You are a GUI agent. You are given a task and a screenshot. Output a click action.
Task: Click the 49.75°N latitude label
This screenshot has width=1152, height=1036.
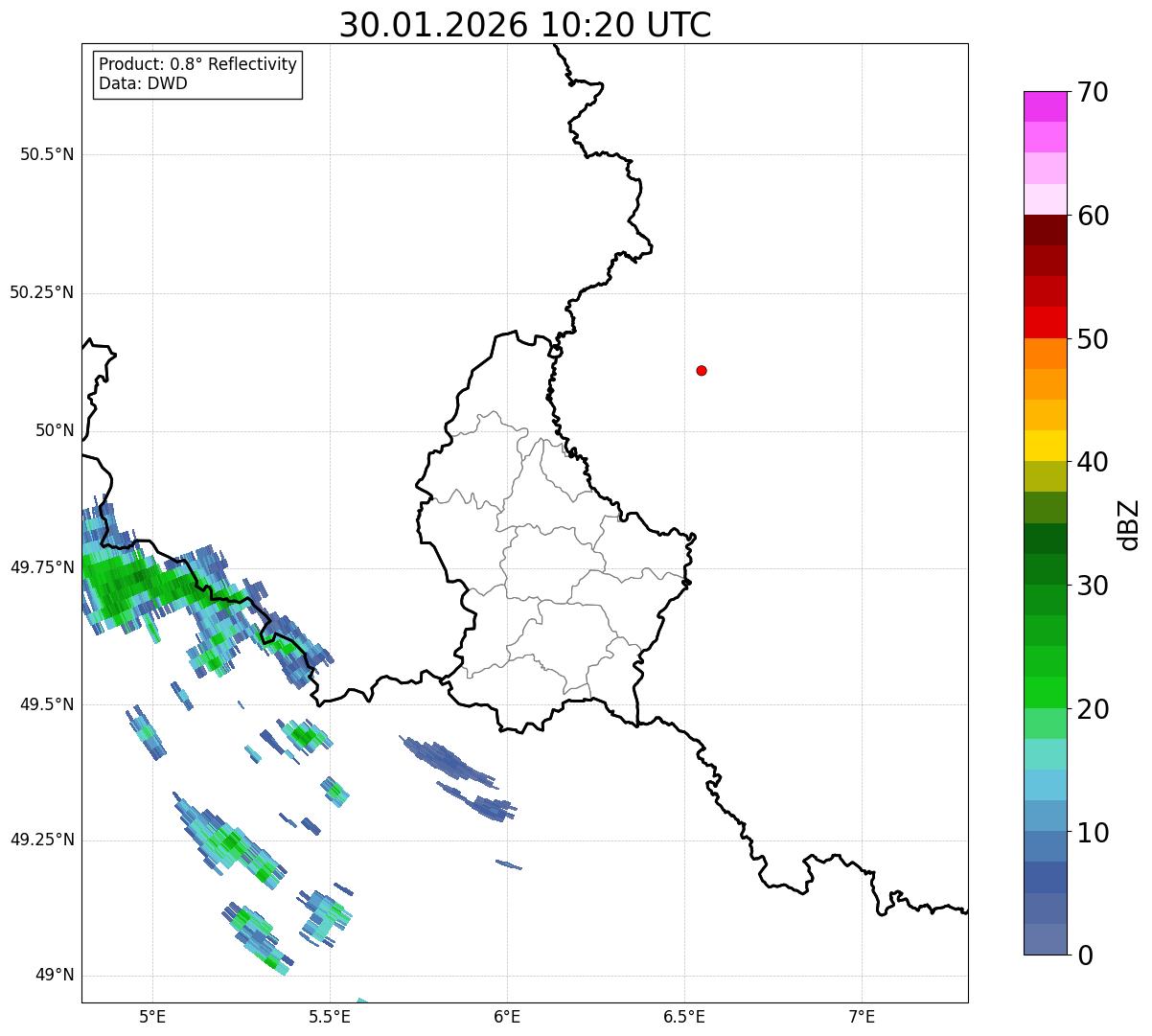[x=42, y=567]
